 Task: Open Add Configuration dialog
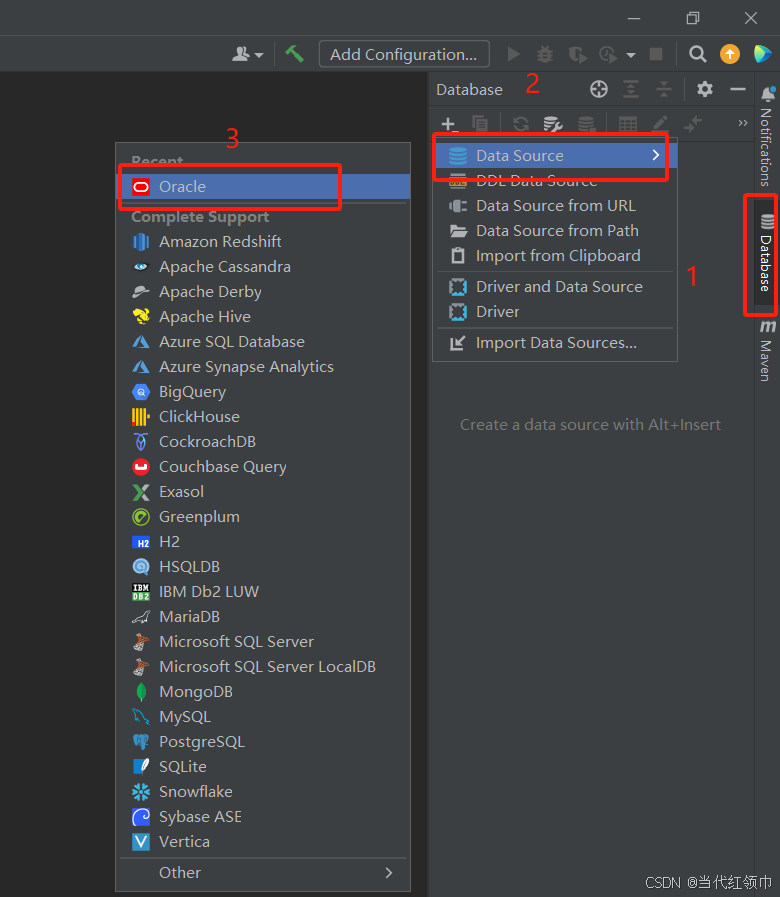tap(404, 54)
